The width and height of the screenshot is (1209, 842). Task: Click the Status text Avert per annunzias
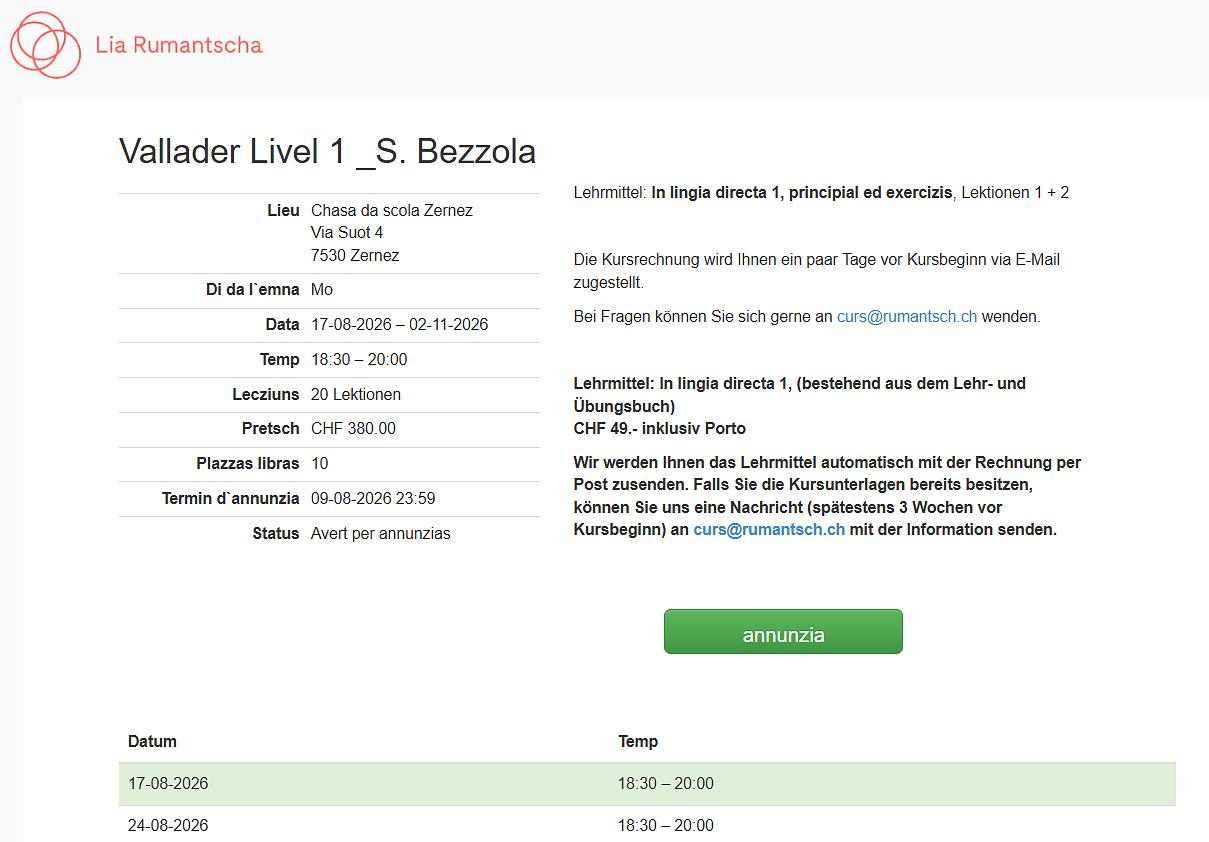click(x=381, y=534)
